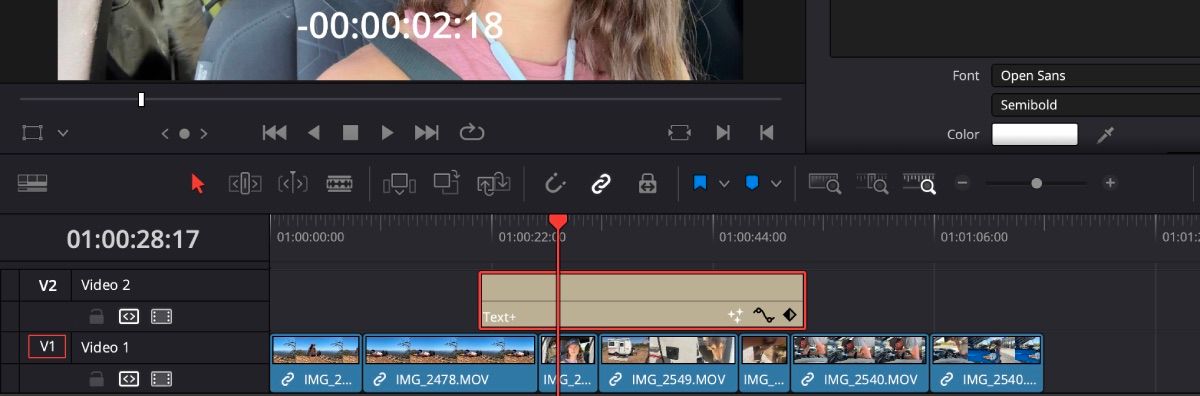Play the clip in reverse
1200x396 pixels.
314,132
